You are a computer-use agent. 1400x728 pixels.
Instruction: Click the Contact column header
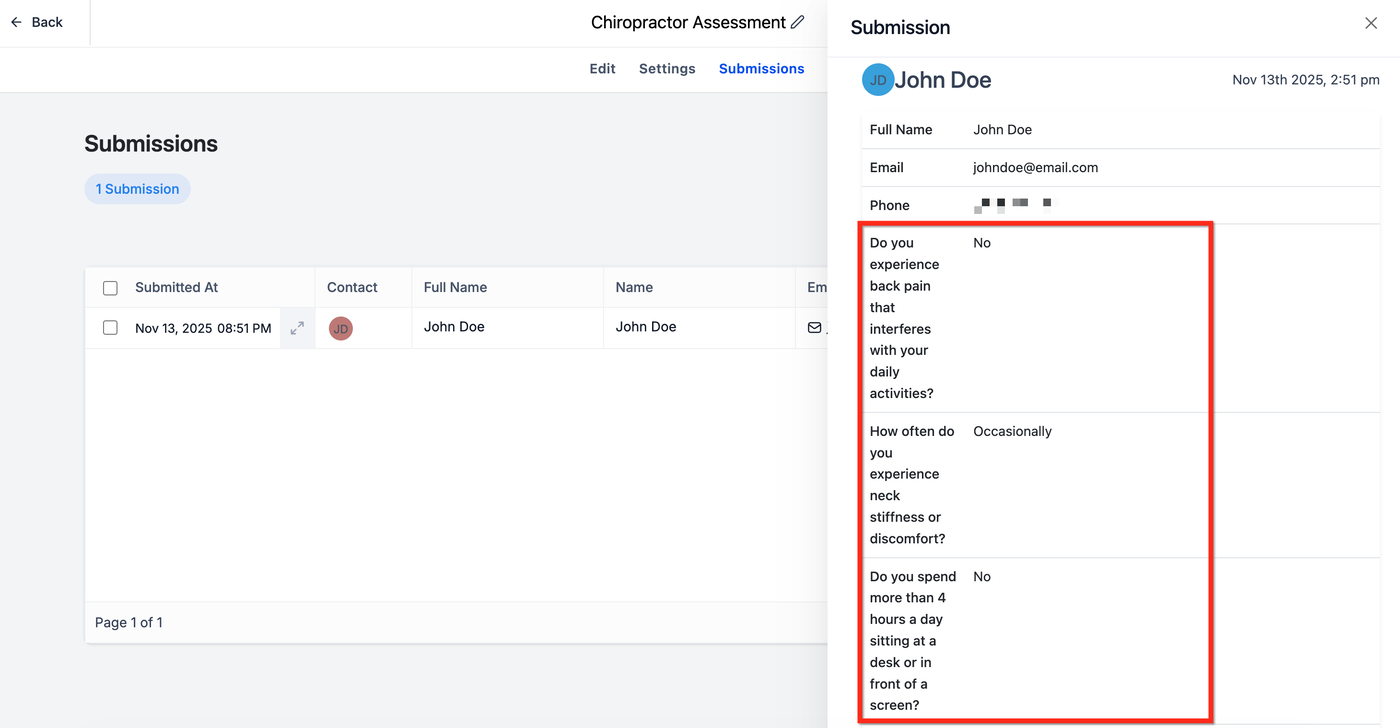coord(352,287)
